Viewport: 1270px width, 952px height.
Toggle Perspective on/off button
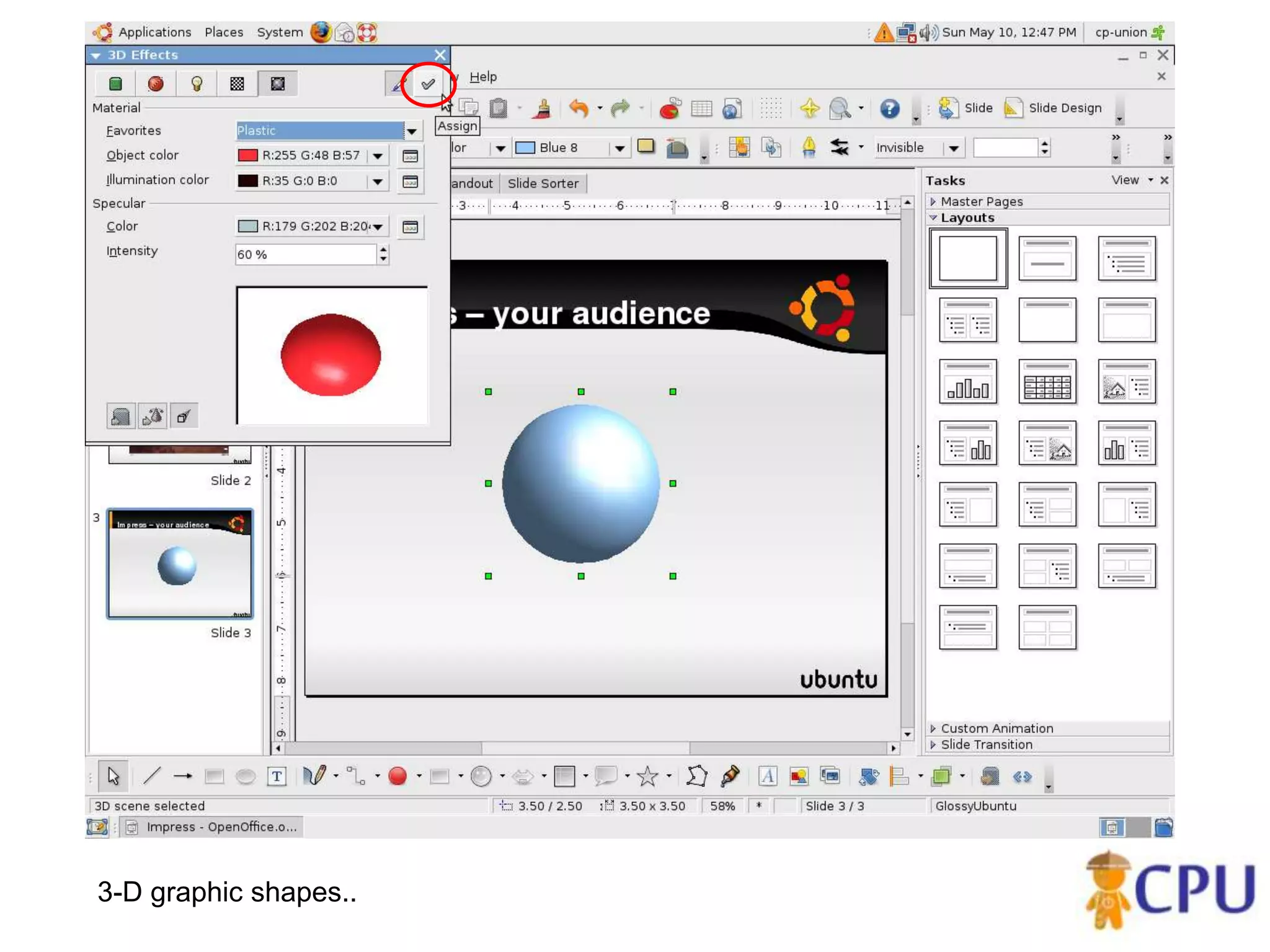point(183,416)
